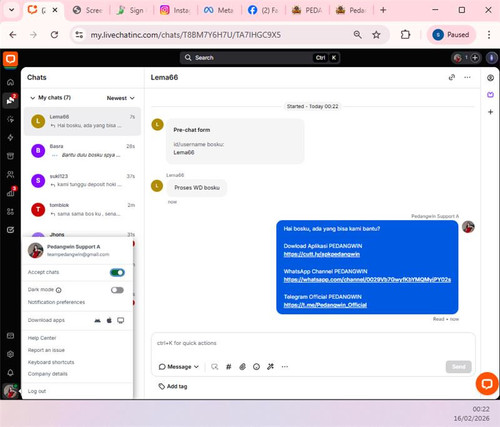500x427 pixels.
Task: Open the Telegram Official link in message
Action: pos(325,305)
